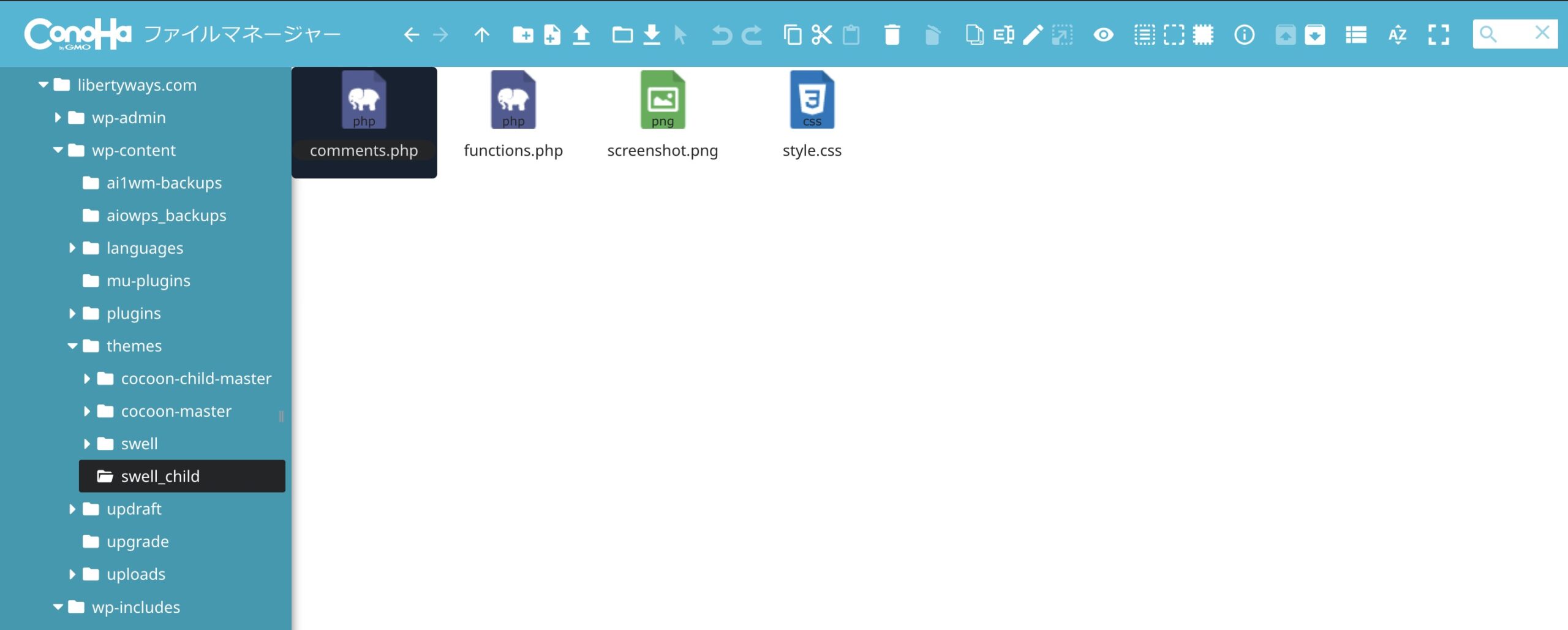Select the swell_child folder in the tree
Viewport: 1568px width, 630px height.
click(x=182, y=476)
